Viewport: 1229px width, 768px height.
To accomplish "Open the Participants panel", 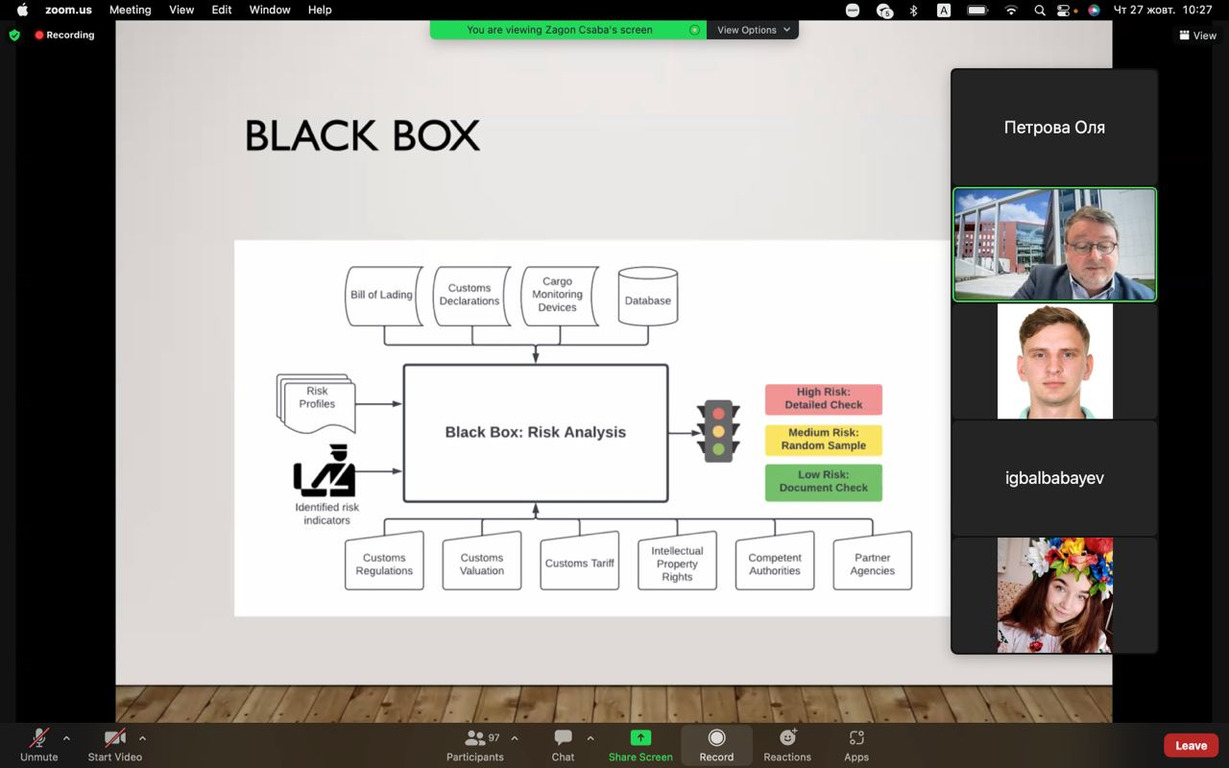I will [475, 744].
